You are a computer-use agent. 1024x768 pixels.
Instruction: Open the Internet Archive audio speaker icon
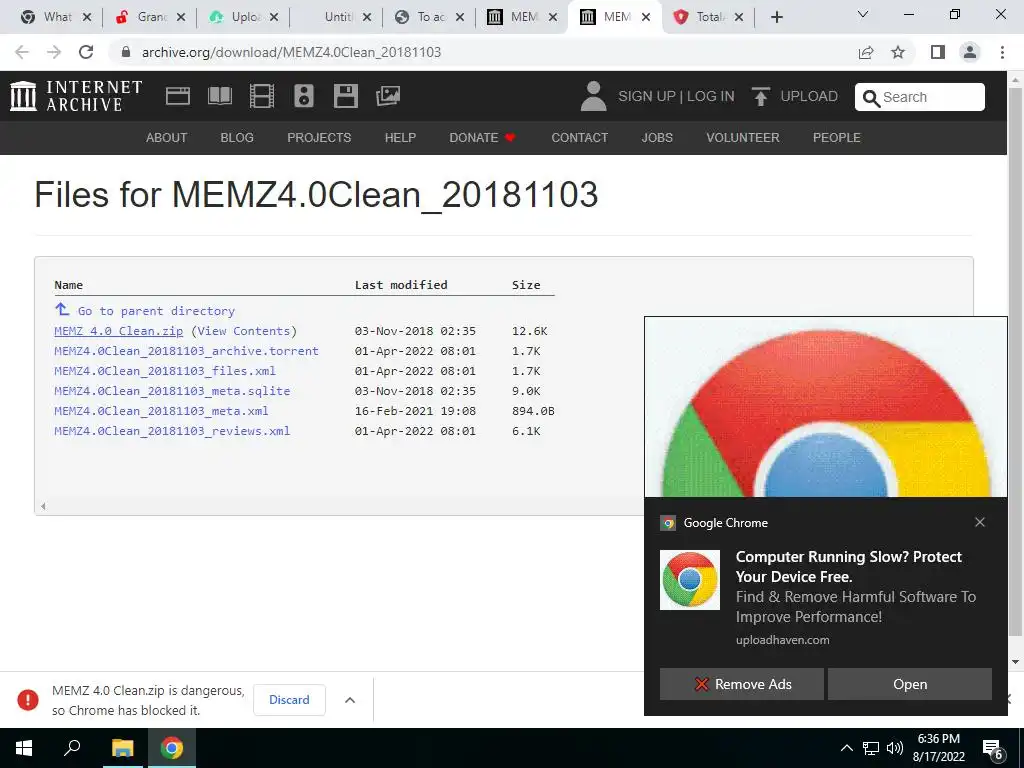pos(304,97)
